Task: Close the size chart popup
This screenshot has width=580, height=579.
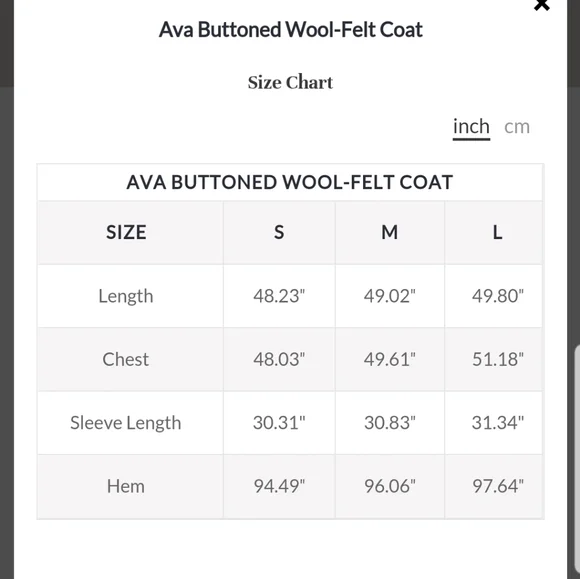Action: pos(542,5)
